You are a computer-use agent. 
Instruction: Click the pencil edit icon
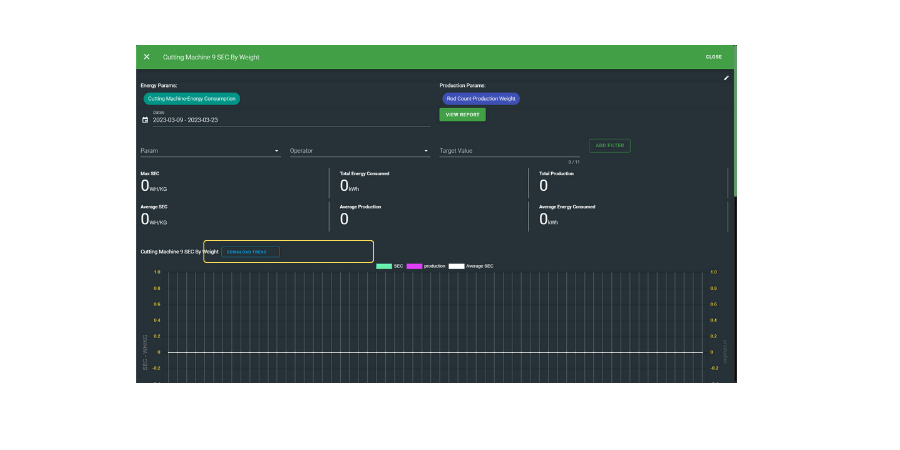(x=726, y=77)
